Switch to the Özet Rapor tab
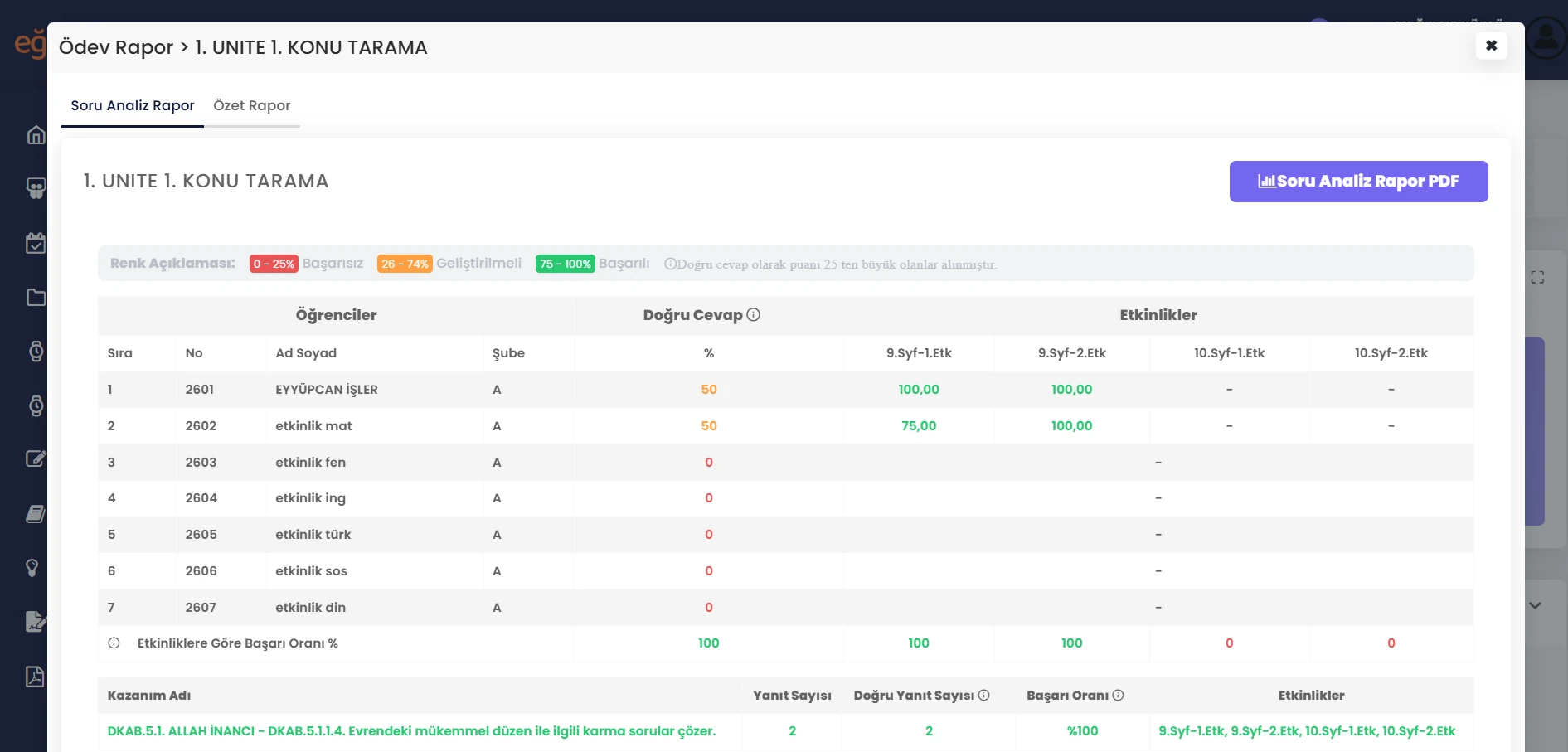Viewport: 1568px width, 752px height. pos(252,105)
